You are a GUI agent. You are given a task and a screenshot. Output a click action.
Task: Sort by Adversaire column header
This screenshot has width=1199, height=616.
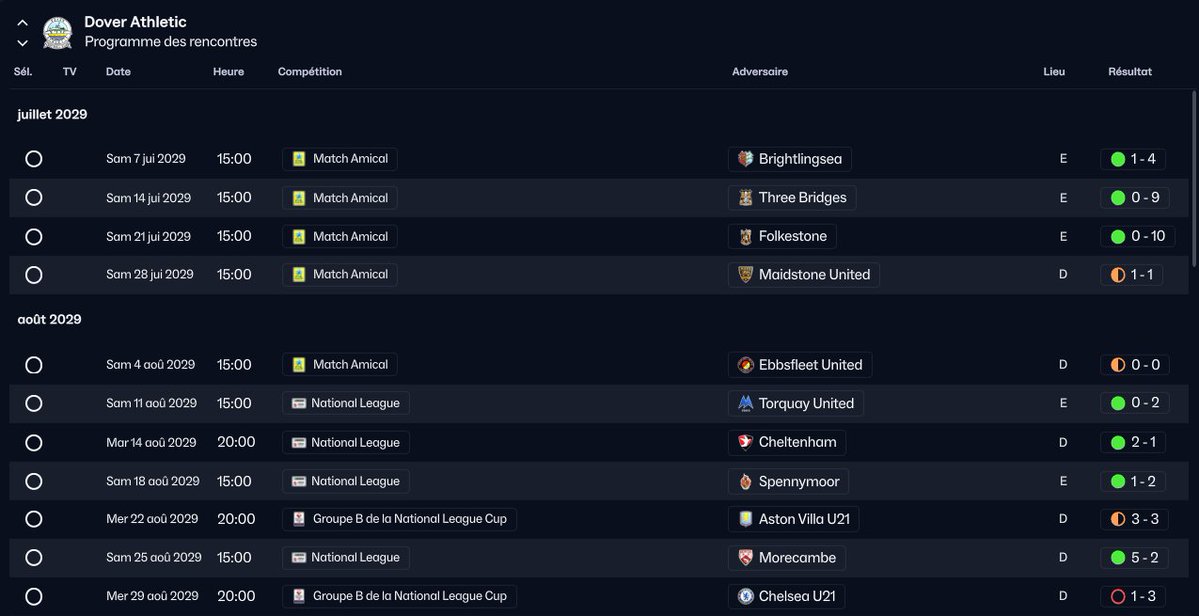click(760, 72)
